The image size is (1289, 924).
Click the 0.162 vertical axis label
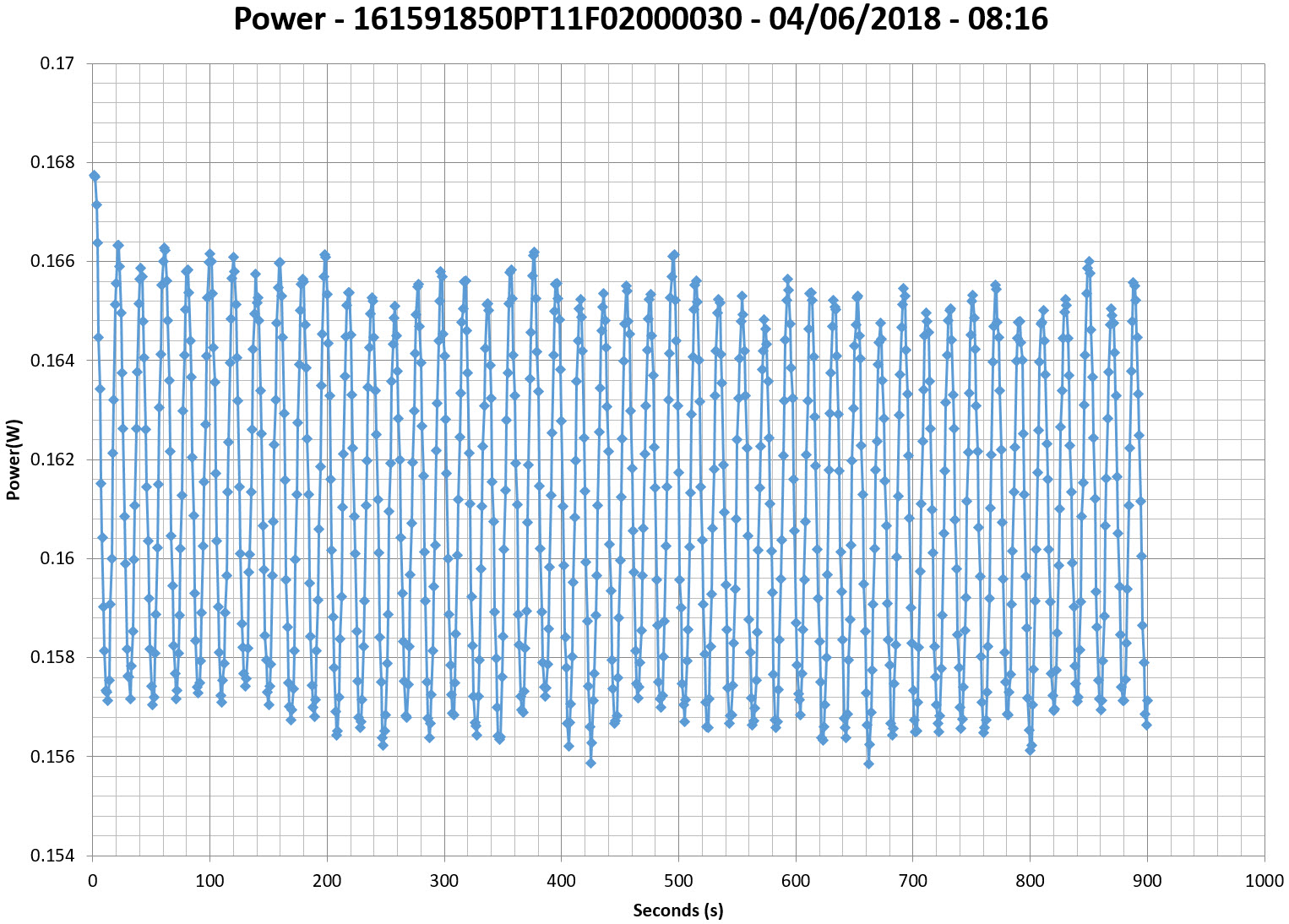pos(52,459)
